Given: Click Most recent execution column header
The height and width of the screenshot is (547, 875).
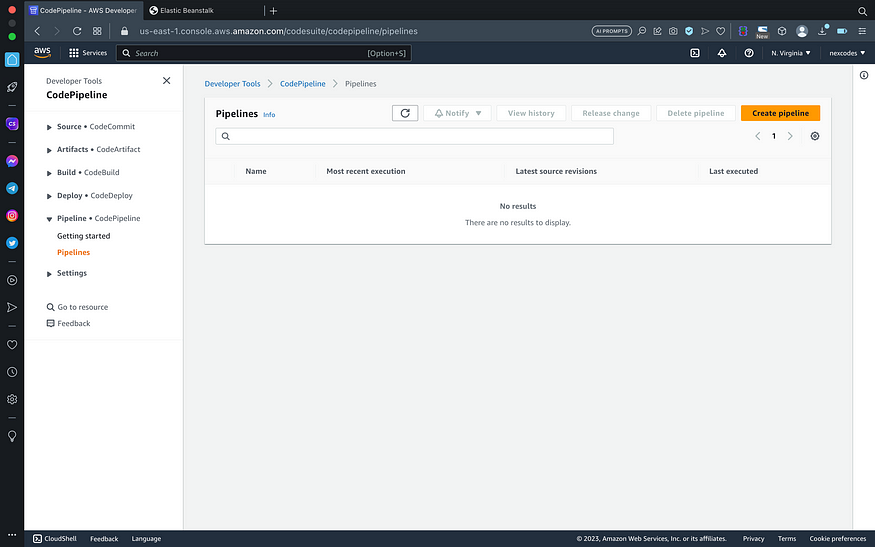Looking at the screenshot, I should pyautogui.click(x=366, y=171).
